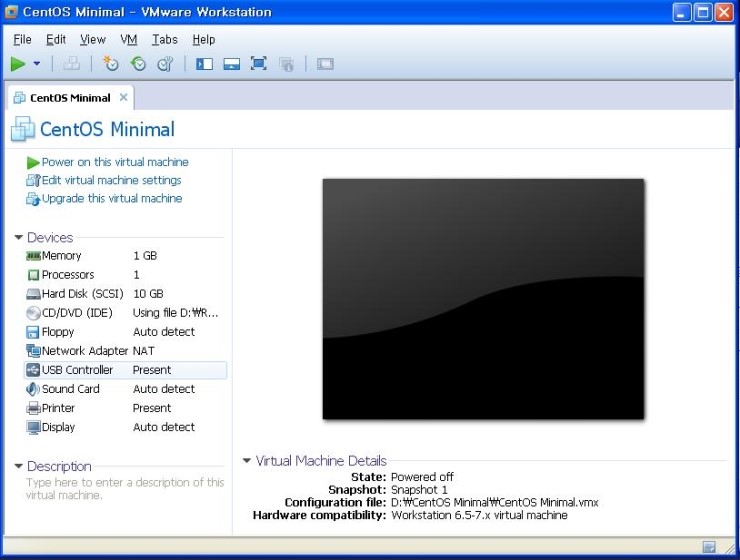
Task: Click the virtual machine screen preview
Action: (483, 298)
